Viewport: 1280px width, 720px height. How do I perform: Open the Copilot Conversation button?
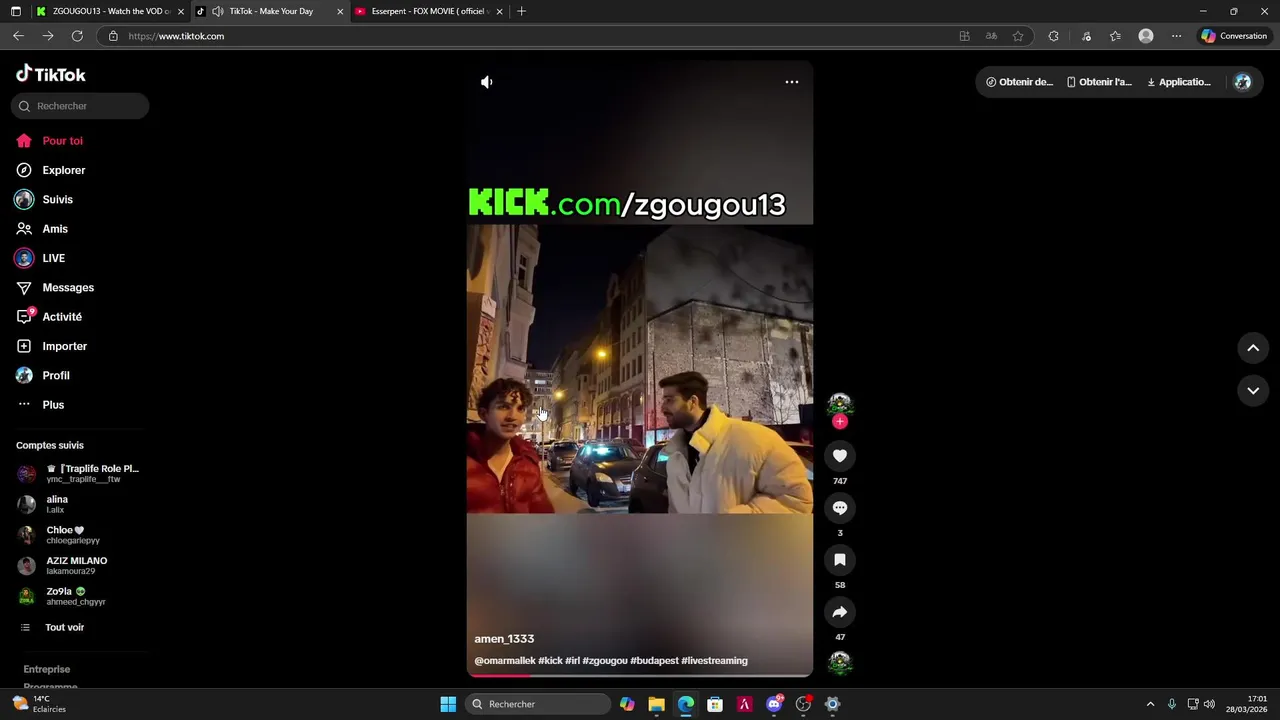[1235, 36]
